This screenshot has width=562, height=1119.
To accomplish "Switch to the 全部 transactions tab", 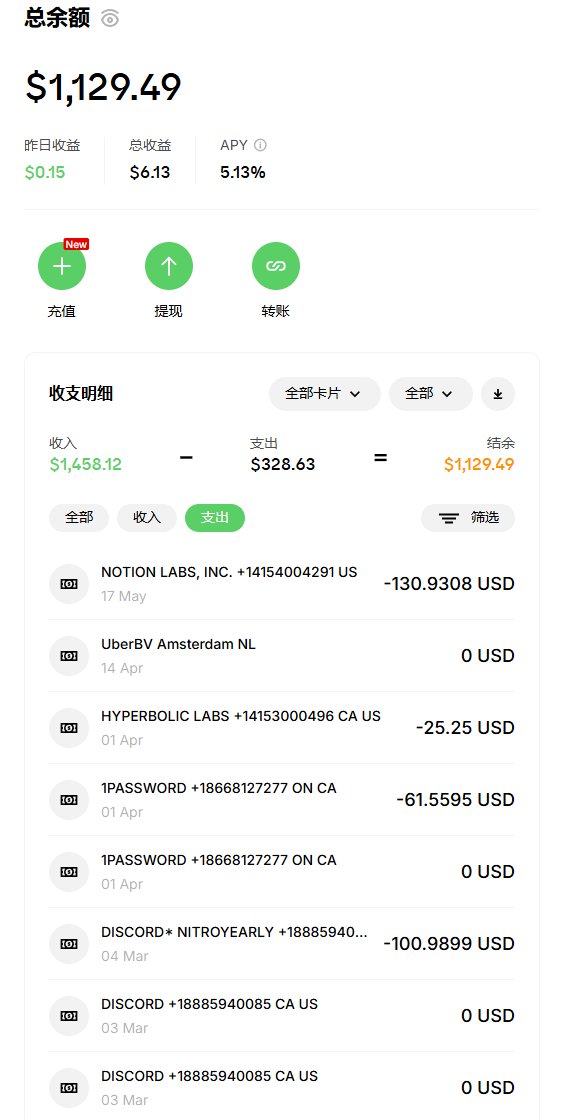I will 79,518.
